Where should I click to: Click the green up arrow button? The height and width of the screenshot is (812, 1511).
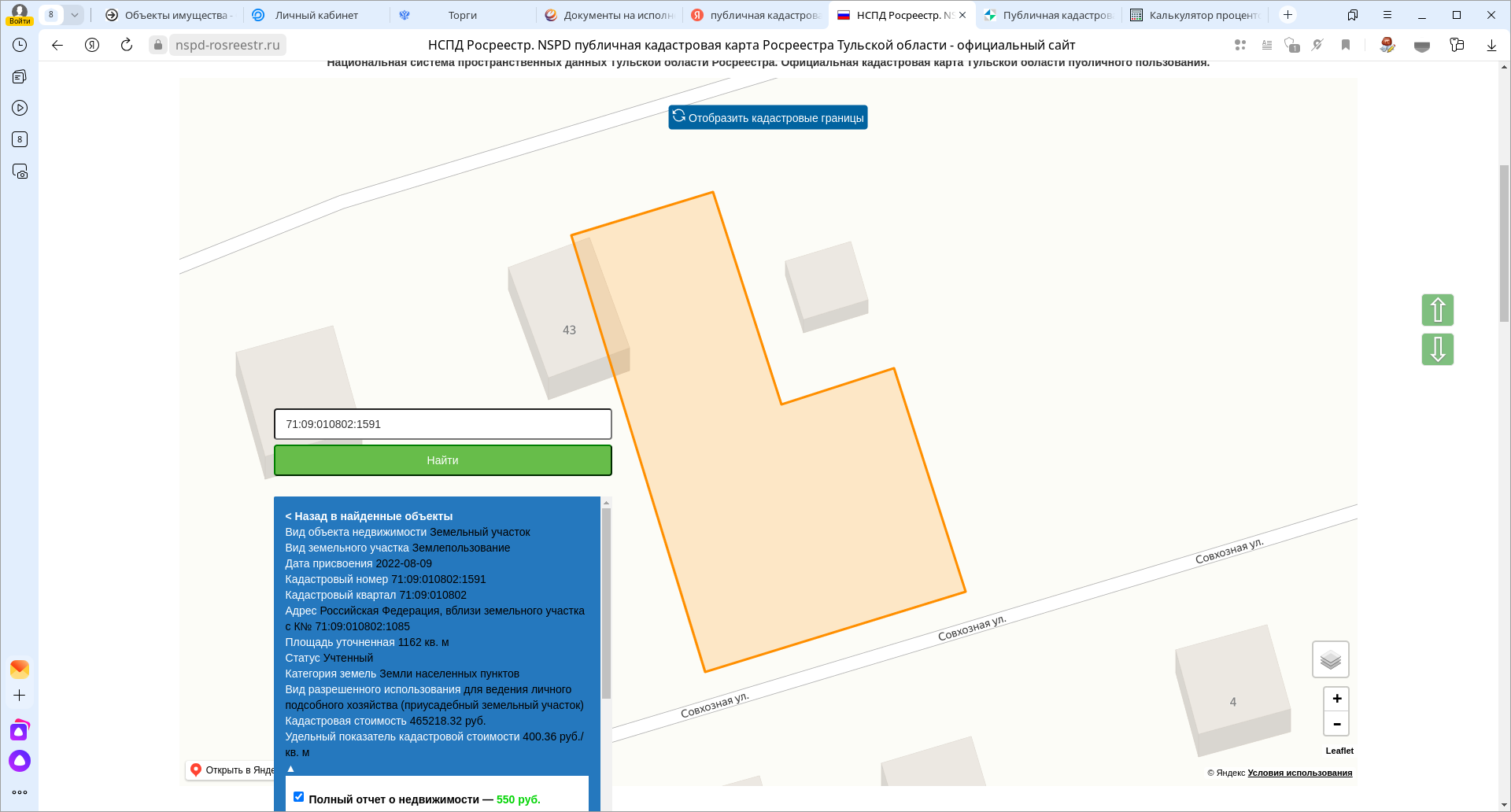pos(1437,310)
